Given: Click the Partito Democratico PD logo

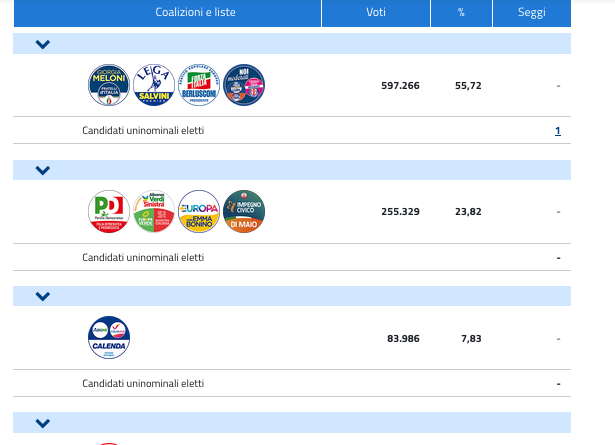Looking at the screenshot, I should click(x=109, y=211).
